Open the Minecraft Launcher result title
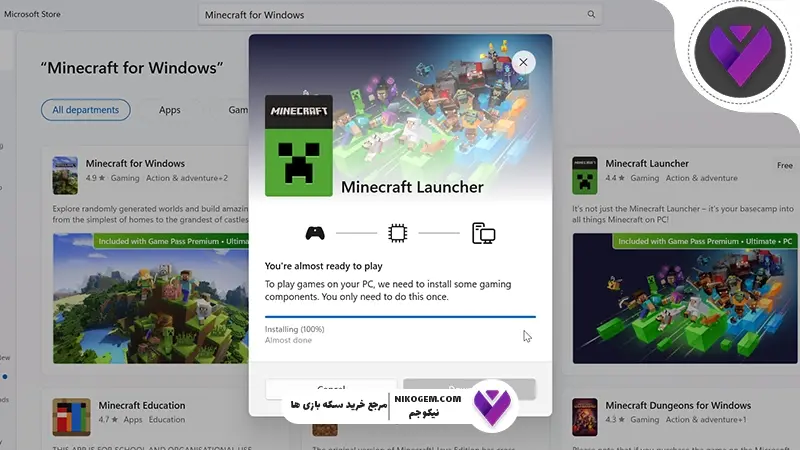The image size is (800, 450). pos(647,163)
